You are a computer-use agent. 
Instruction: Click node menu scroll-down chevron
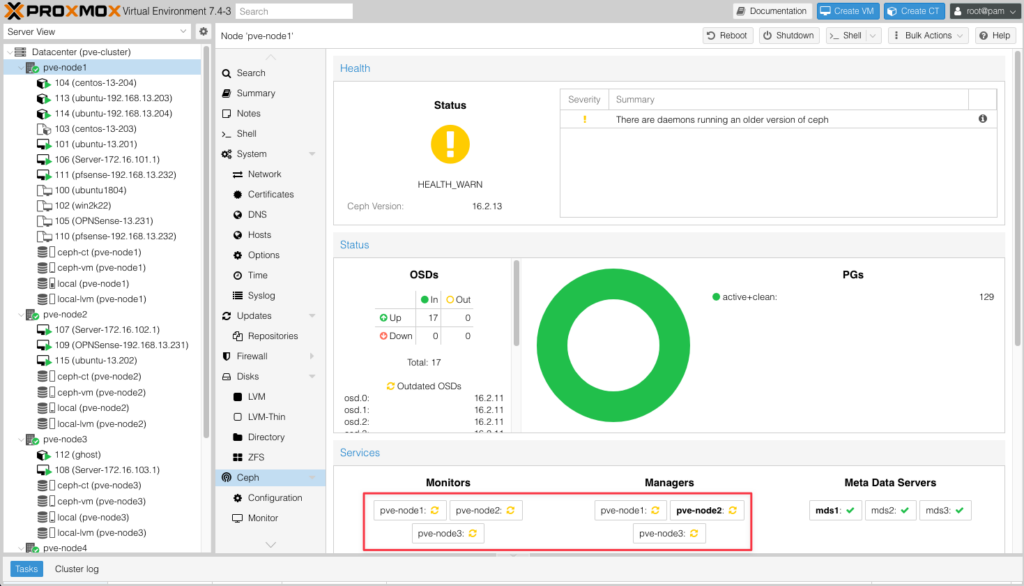coord(270,544)
